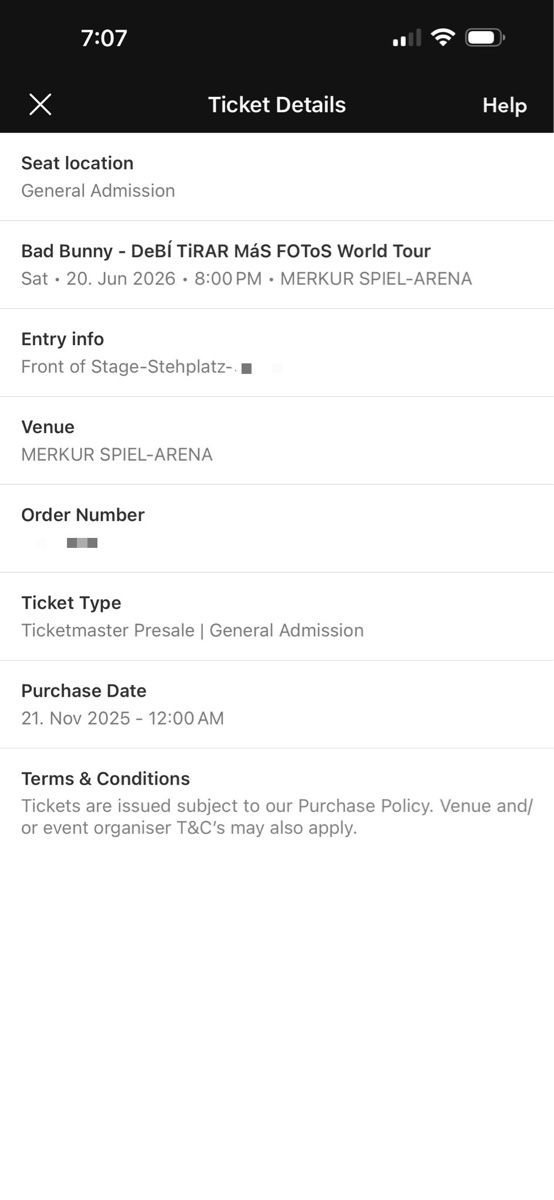This screenshot has width=554, height=1200.
Task: Select the Seat location General Admission row
Action: point(277,177)
